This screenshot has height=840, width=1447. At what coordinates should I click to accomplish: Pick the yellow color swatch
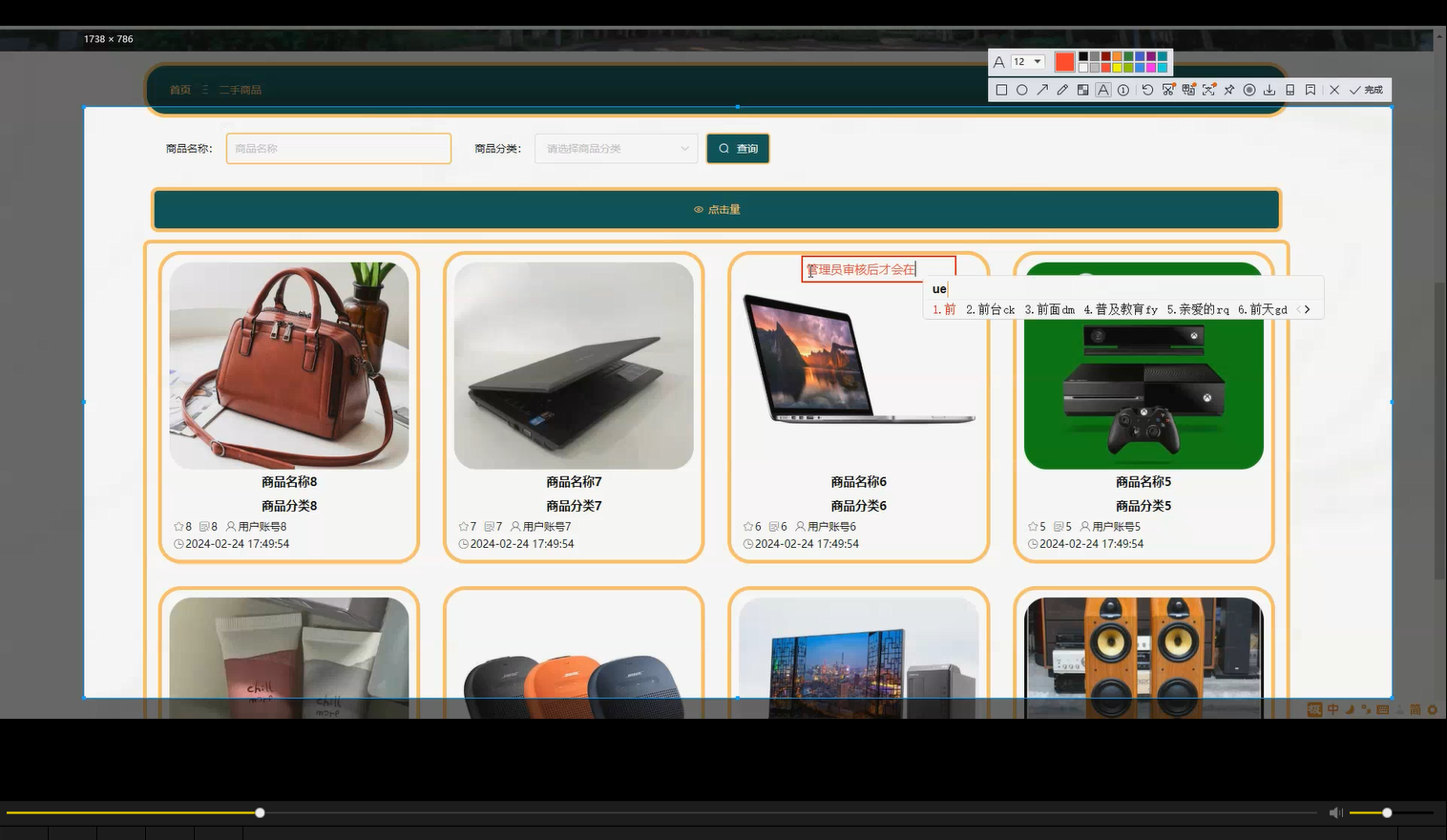coord(1117,68)
